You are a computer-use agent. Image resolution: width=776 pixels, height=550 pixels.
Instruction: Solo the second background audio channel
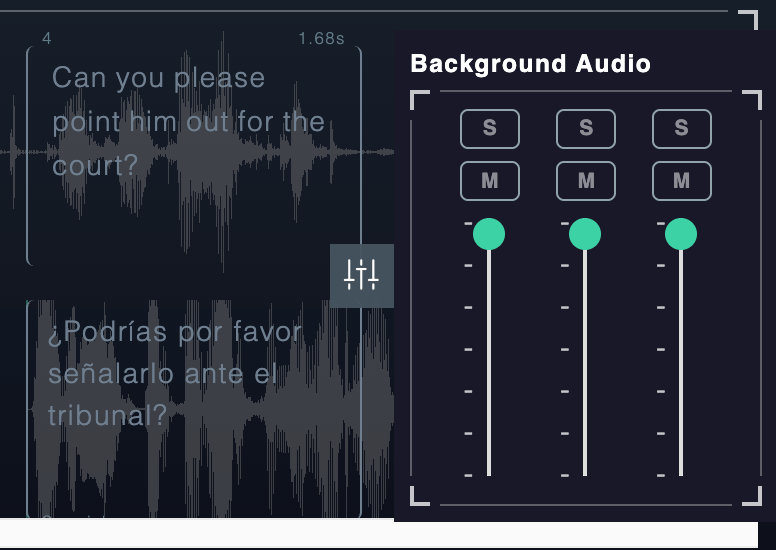tap(586, 129)
